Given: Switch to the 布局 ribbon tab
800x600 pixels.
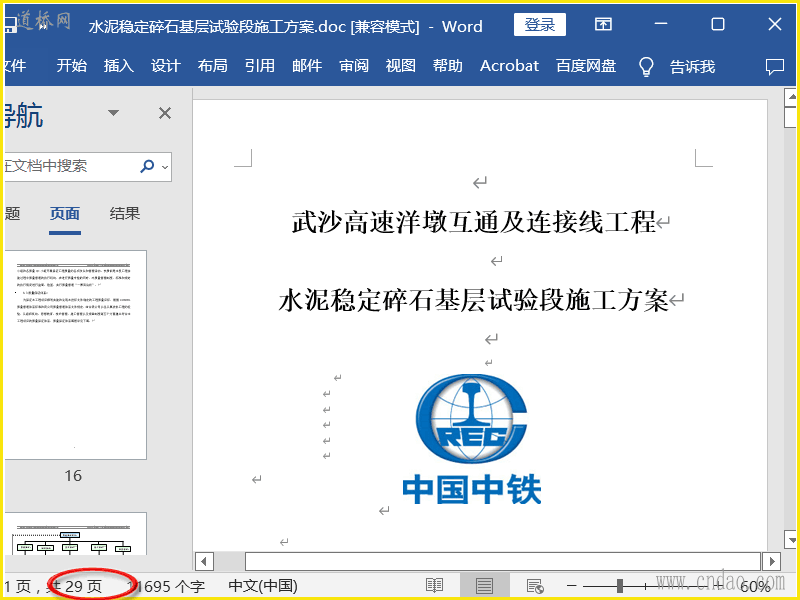Looking at the screenshot, I should click(x=212, y=66).
